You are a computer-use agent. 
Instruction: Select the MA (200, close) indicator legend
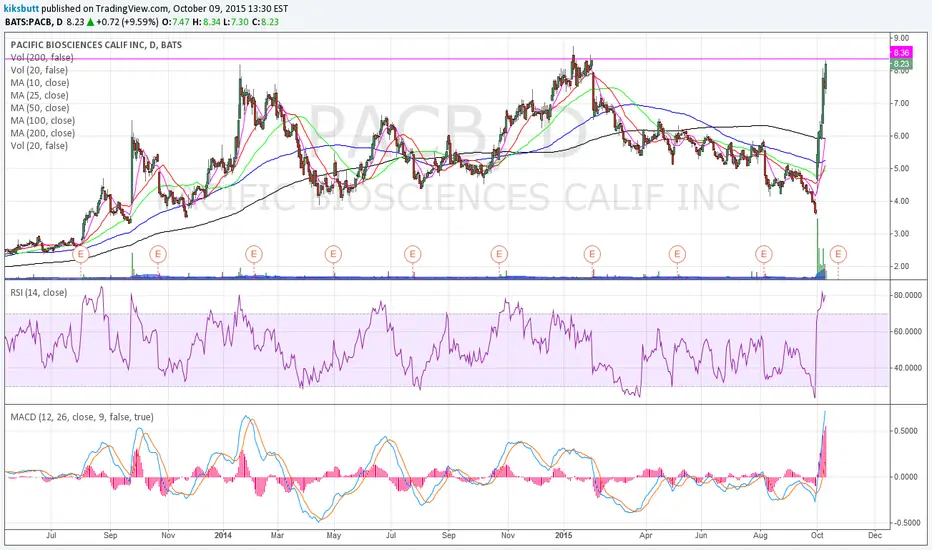[x=43, y=133]
